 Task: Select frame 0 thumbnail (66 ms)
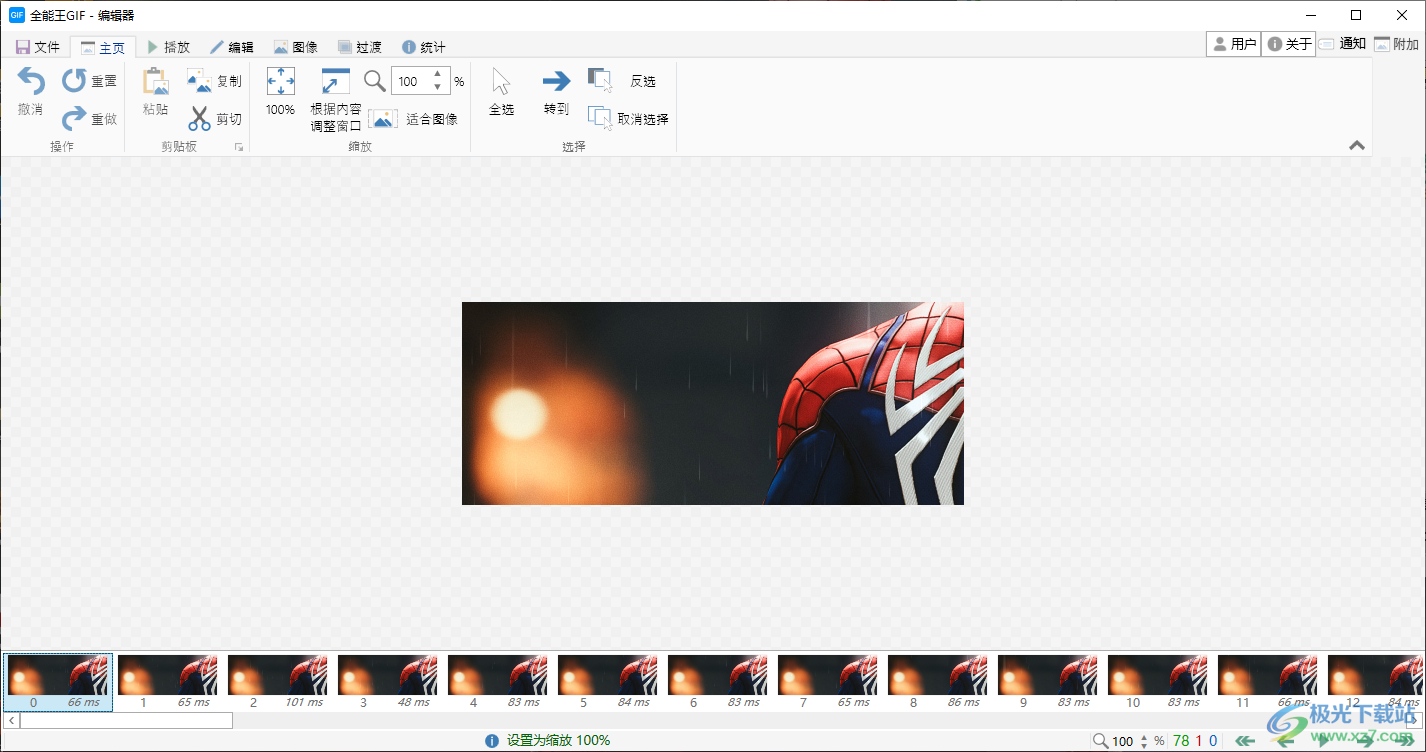58,683
